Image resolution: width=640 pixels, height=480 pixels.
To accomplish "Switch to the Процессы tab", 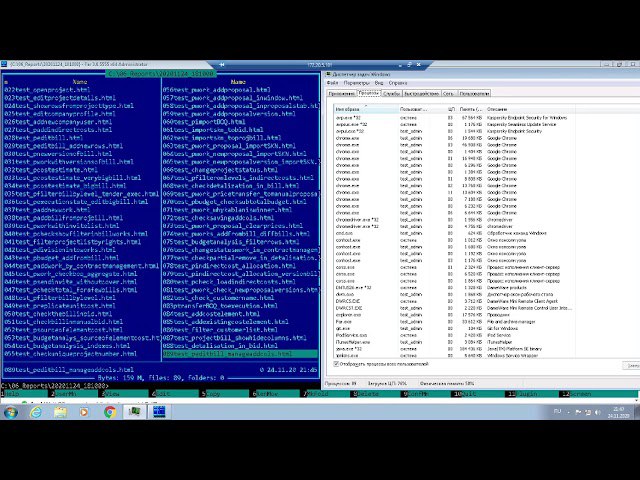I will 369,93.
